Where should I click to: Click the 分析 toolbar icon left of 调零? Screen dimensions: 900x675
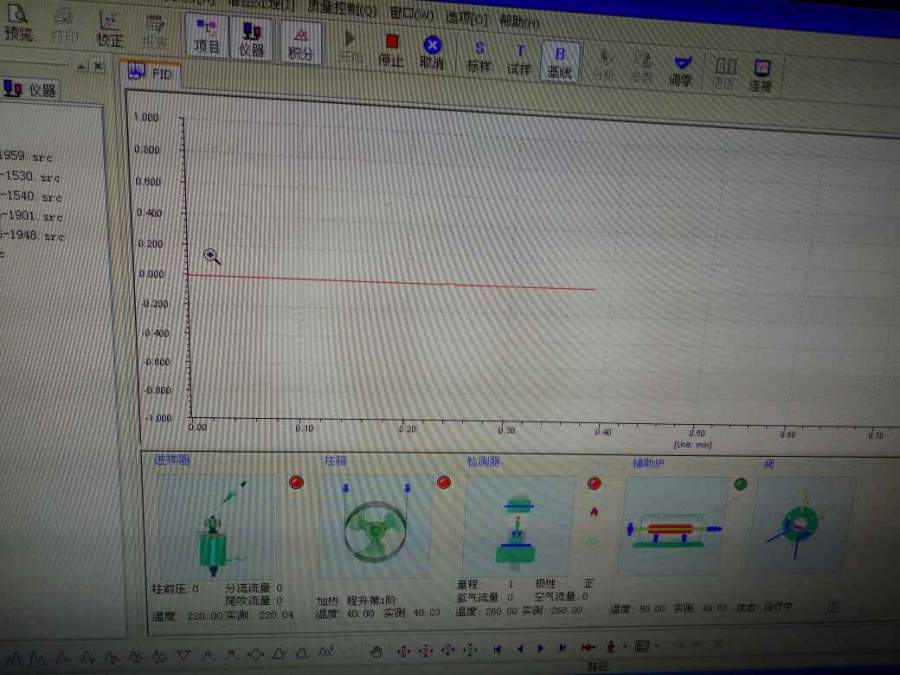point(604,65)
